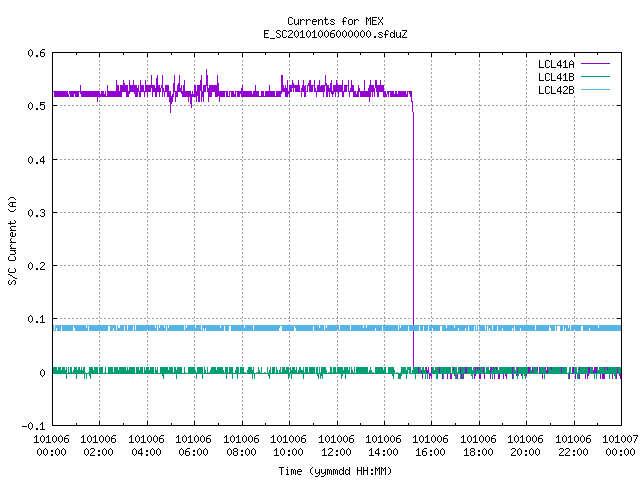Image resolution: width=640 pixels, height=480 pixels.
Task: Click the 101006 06:00 x-axis tick label
Action: click(193, 446)
